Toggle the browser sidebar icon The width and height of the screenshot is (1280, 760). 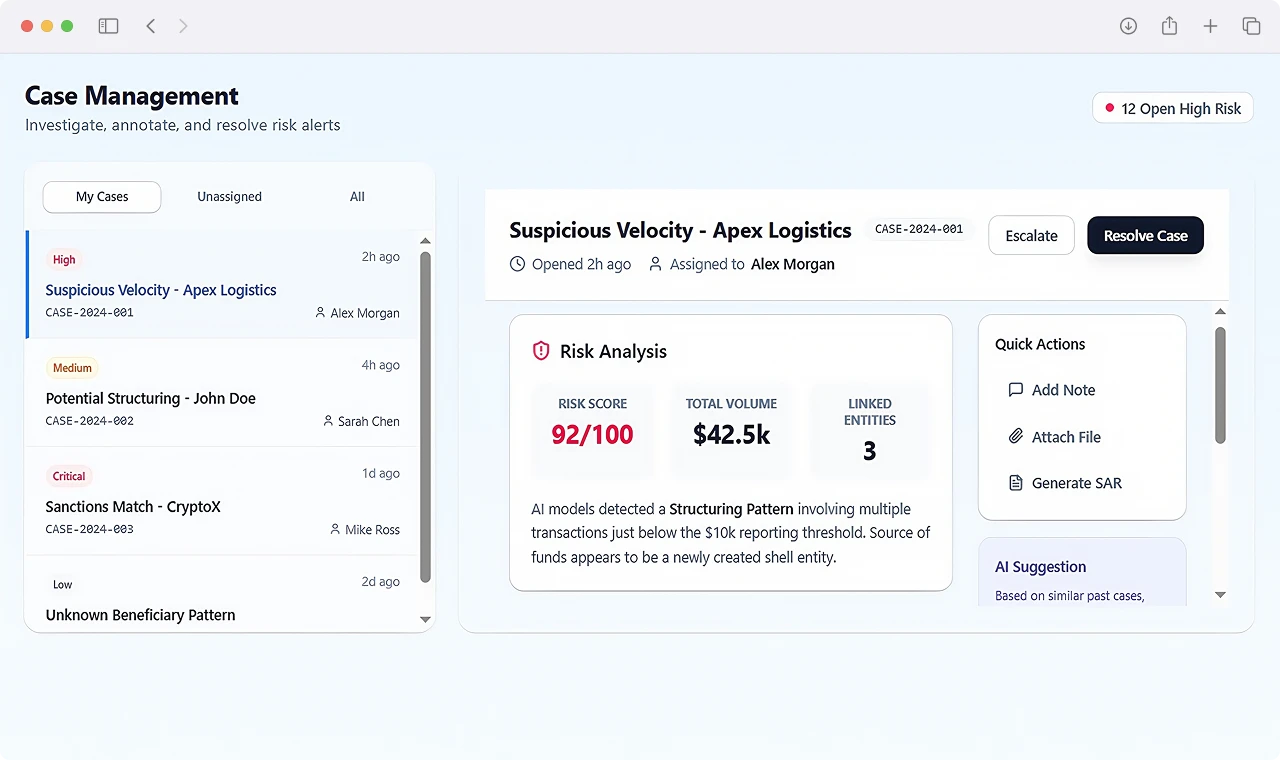tap(108, 26)
